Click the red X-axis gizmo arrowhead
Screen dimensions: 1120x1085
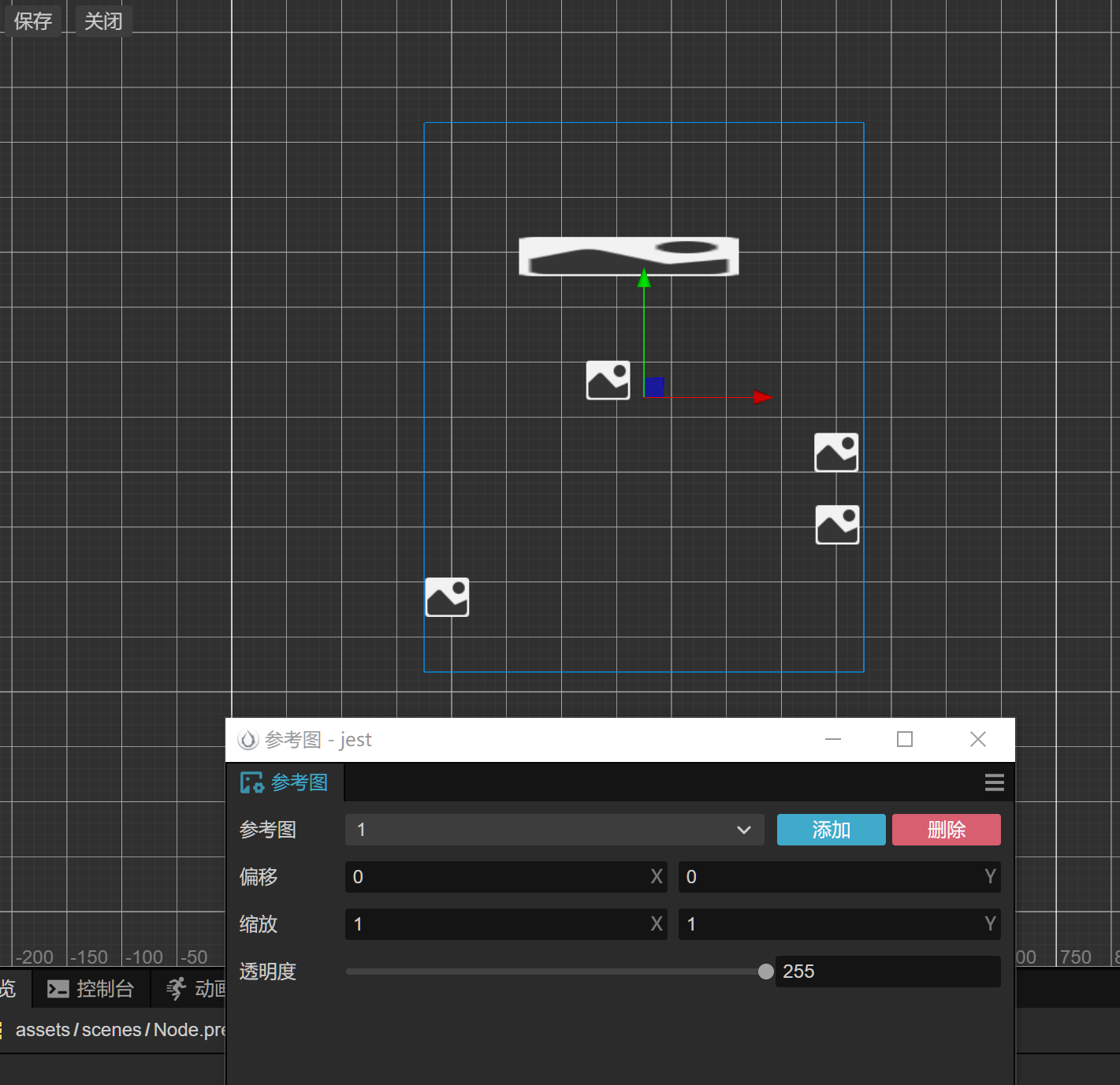tap(764, 397)
